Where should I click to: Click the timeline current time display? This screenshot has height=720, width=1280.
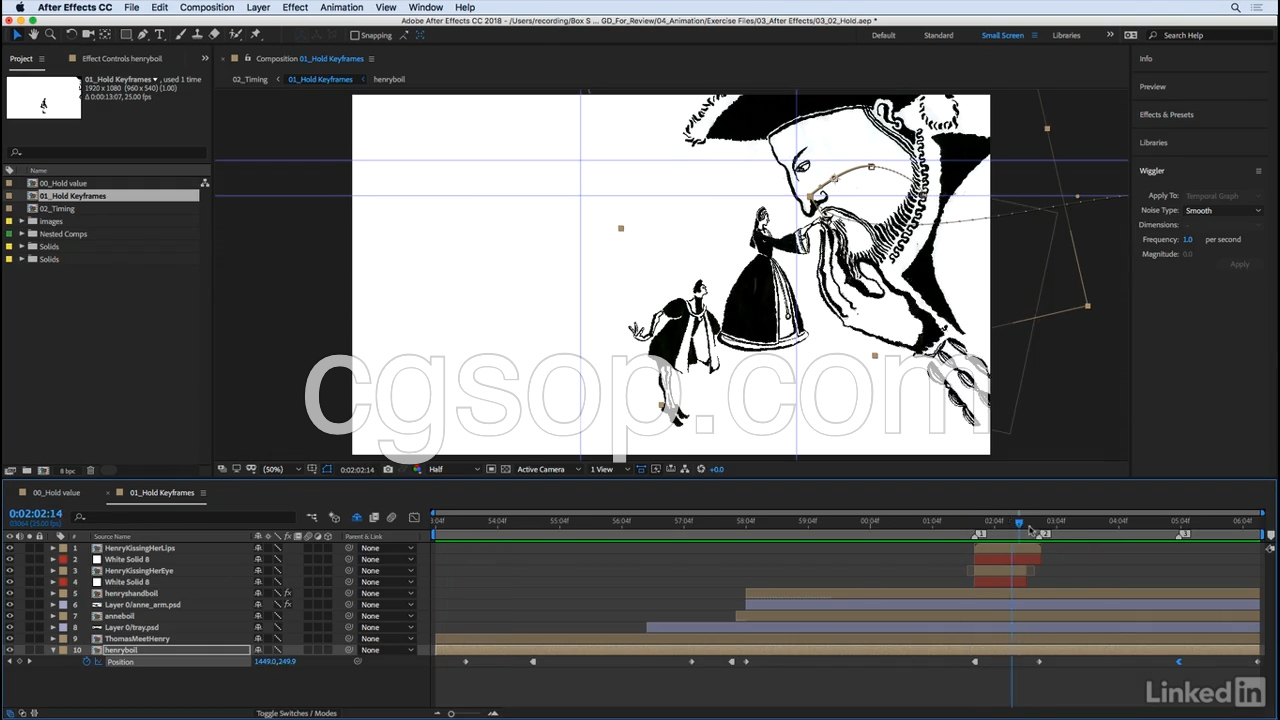point(36,514)
